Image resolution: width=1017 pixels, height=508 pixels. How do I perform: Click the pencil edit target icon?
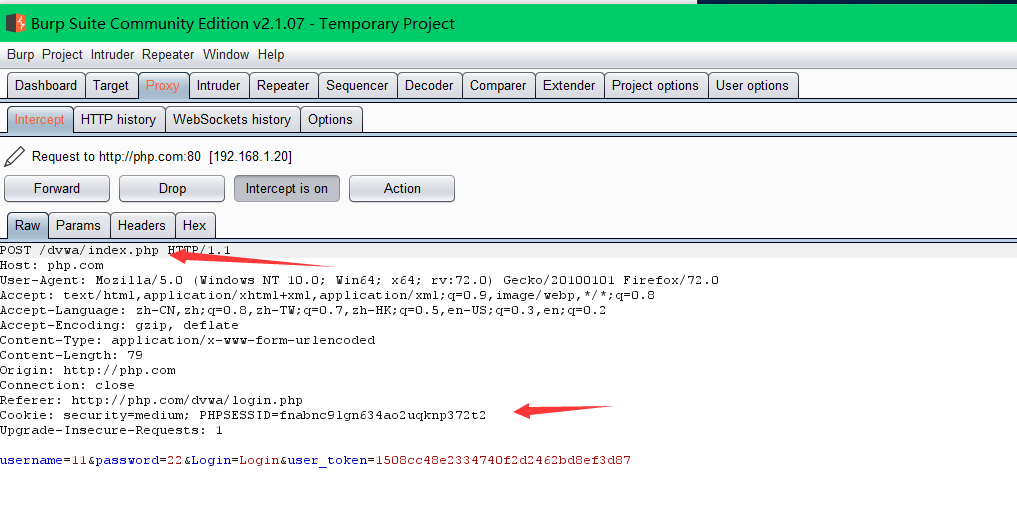point(14,156)
